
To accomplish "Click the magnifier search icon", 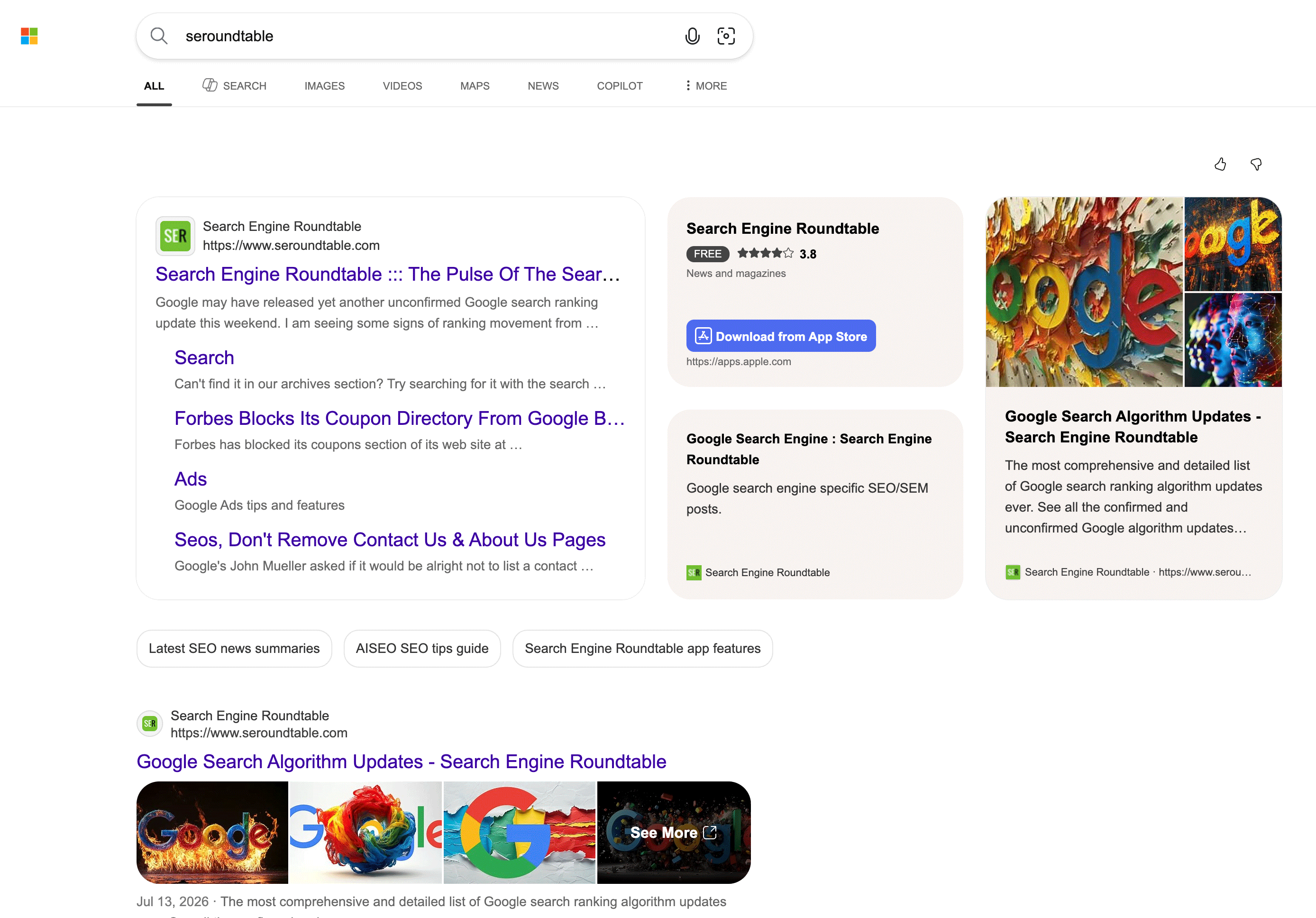I will pyautogui.click(x=159, y=36).
